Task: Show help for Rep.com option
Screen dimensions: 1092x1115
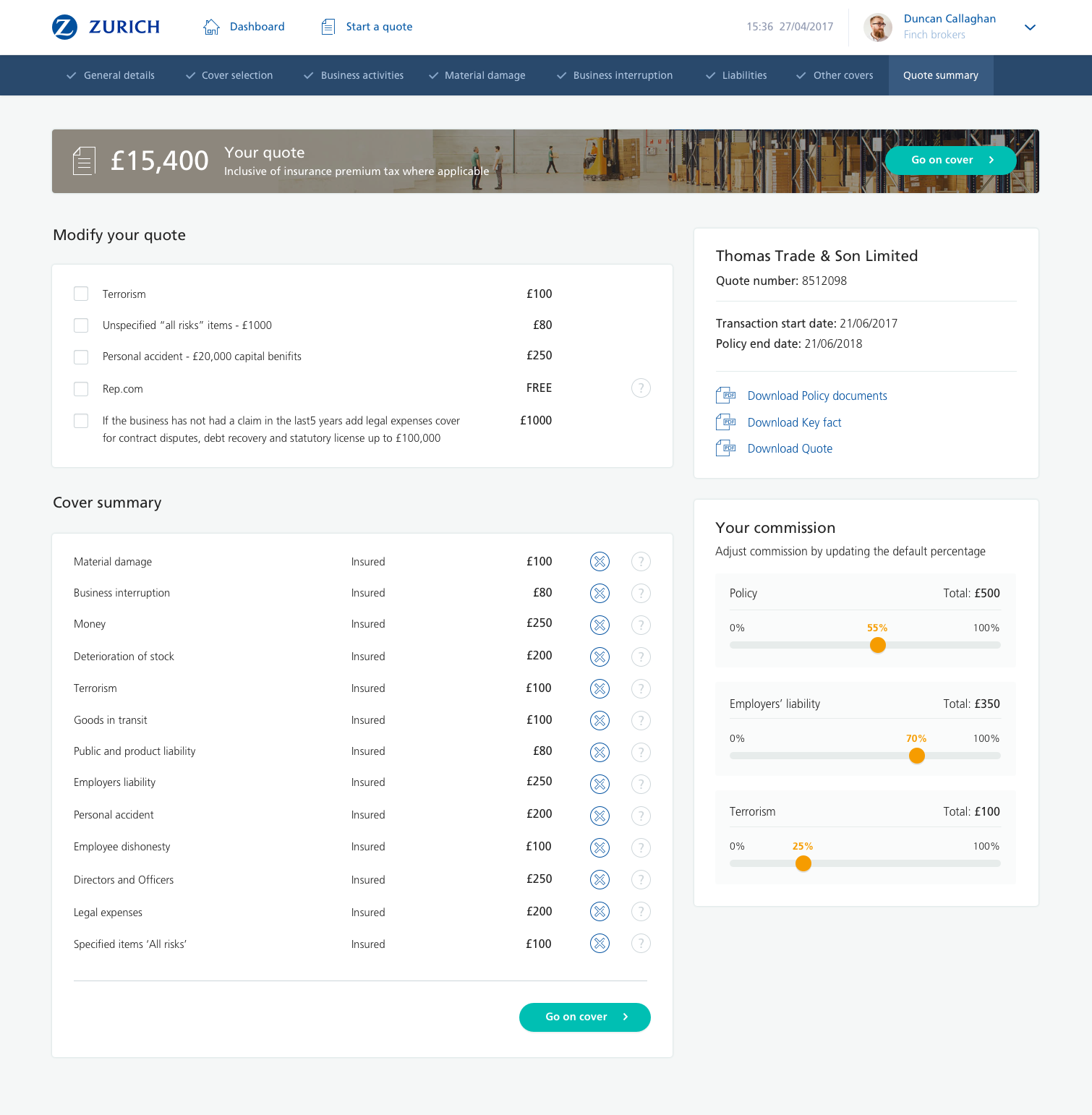Action: [641, 388]
